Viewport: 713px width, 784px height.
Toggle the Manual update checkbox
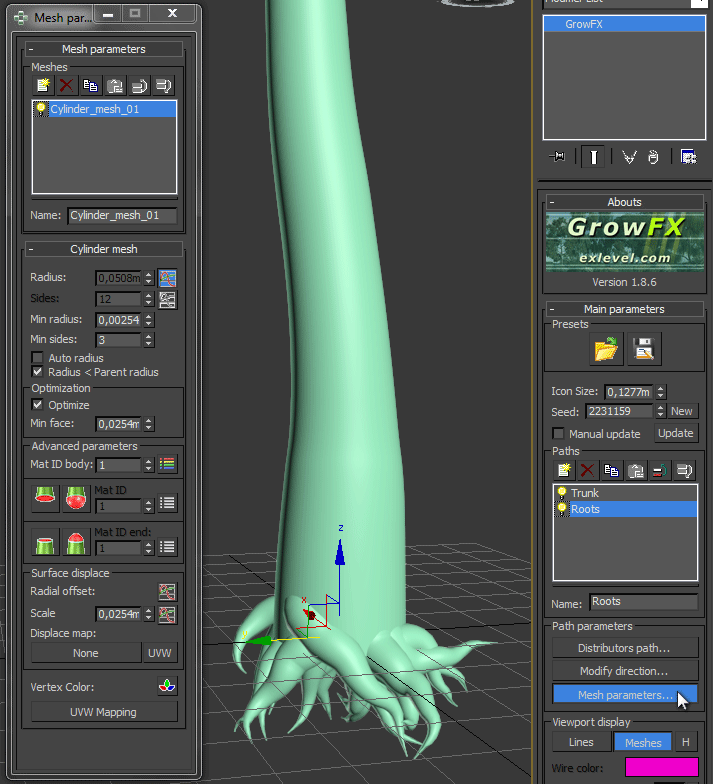point(559,434)
